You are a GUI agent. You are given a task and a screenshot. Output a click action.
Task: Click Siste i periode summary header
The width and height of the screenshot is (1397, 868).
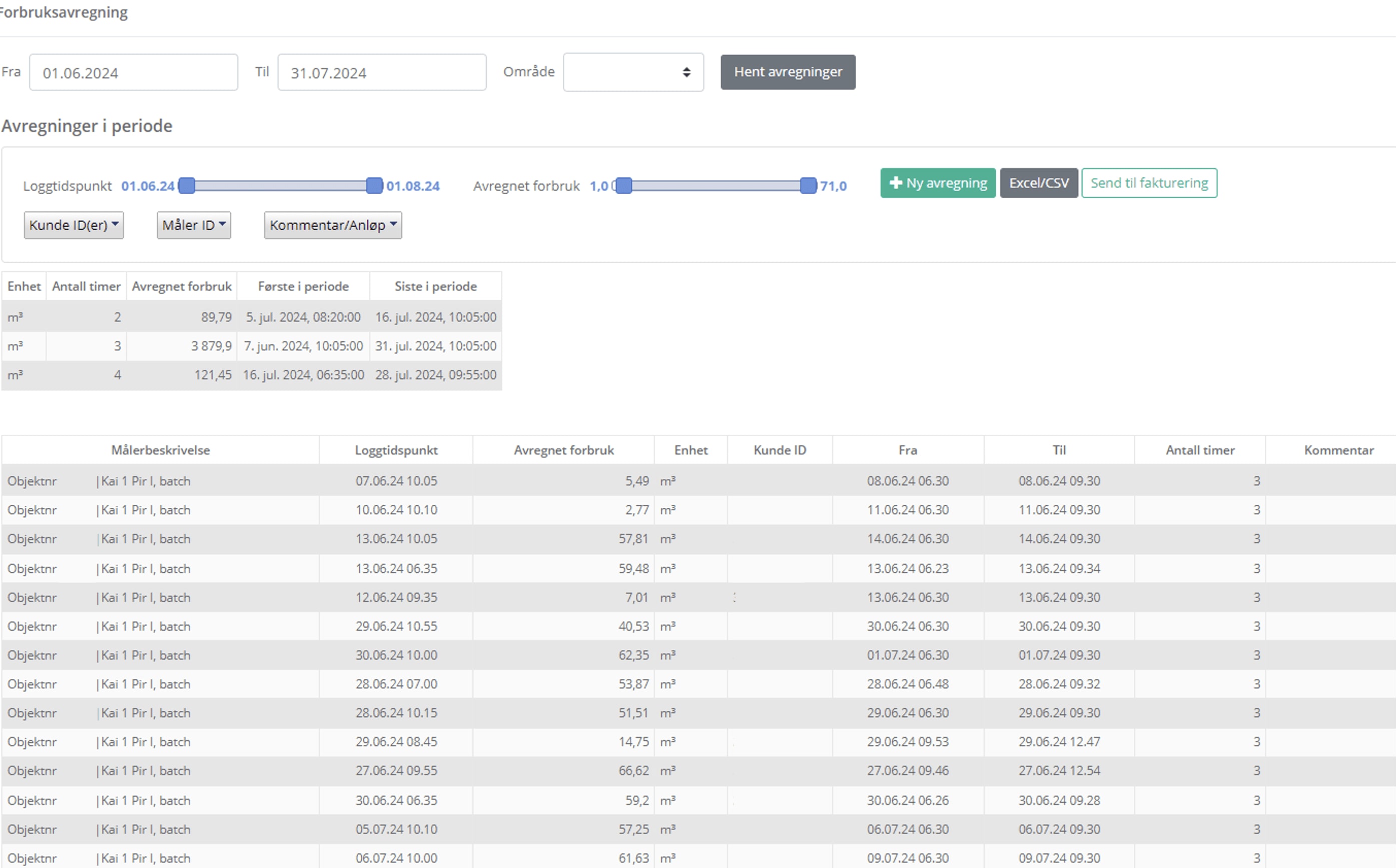pos(435,287)
